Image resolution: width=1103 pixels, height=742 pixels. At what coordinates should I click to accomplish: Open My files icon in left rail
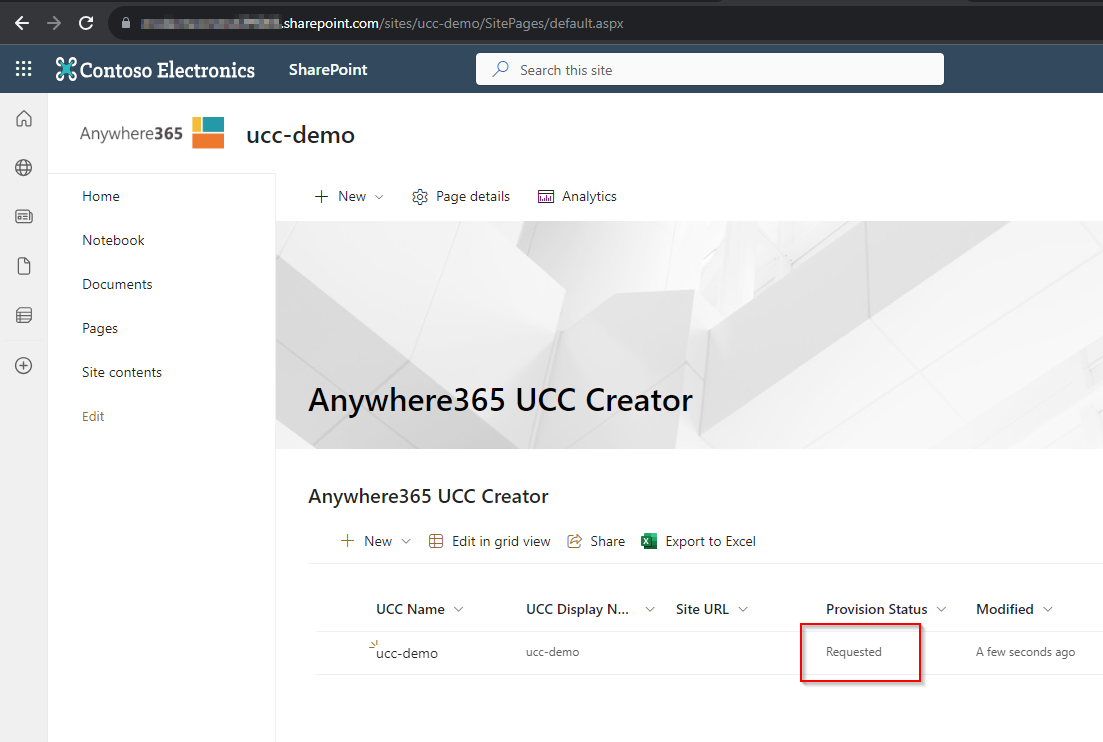[x=24, y=266]
